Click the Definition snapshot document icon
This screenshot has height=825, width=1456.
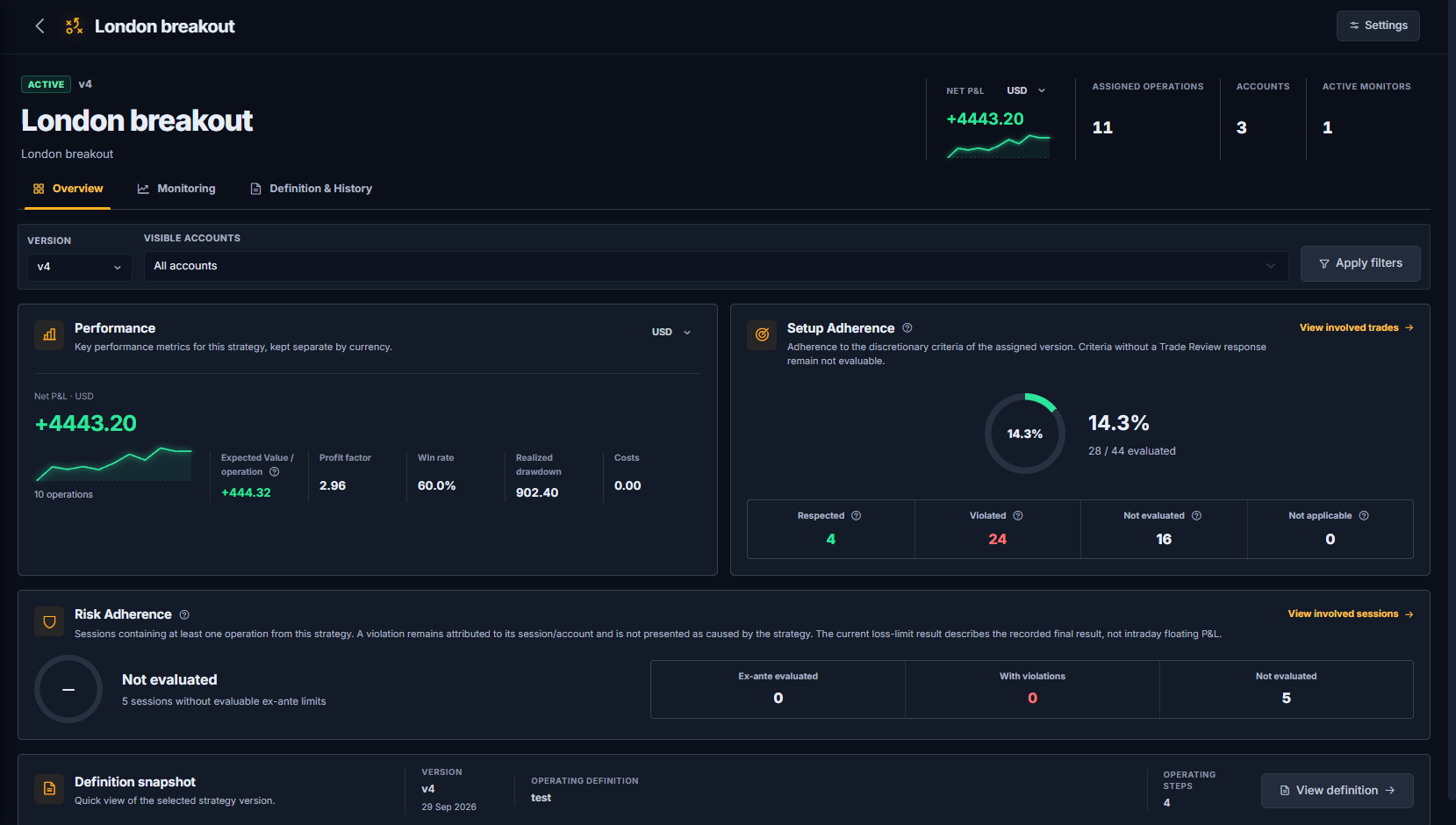click(49, 788)
